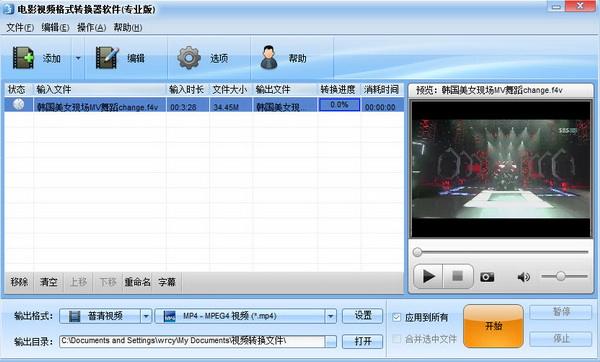Open the 编辑(E) menu
The width and height of the screenshot is (600, 362).
coord(55,27)
